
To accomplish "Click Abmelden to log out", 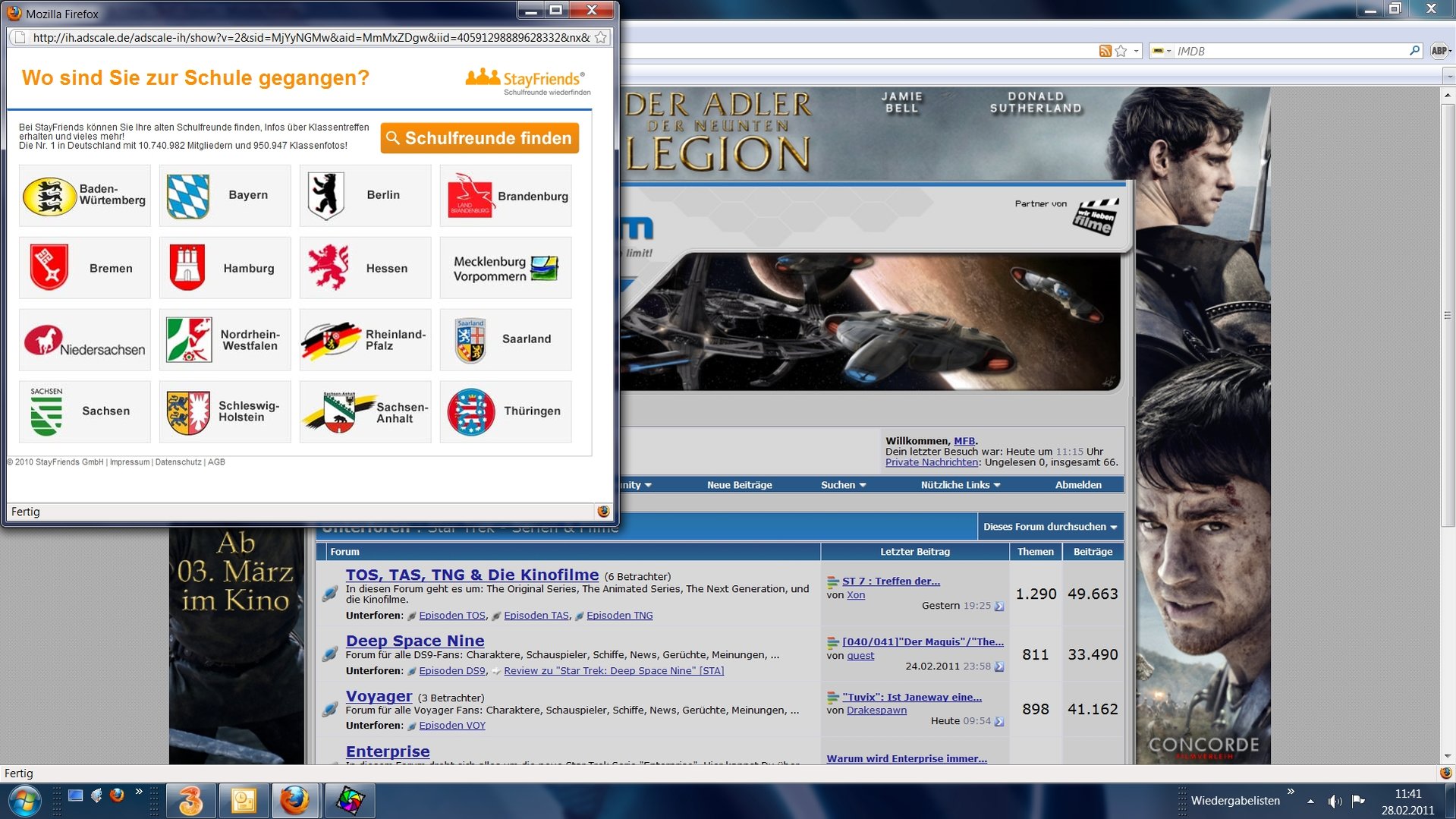I will tap(1077, 485).
